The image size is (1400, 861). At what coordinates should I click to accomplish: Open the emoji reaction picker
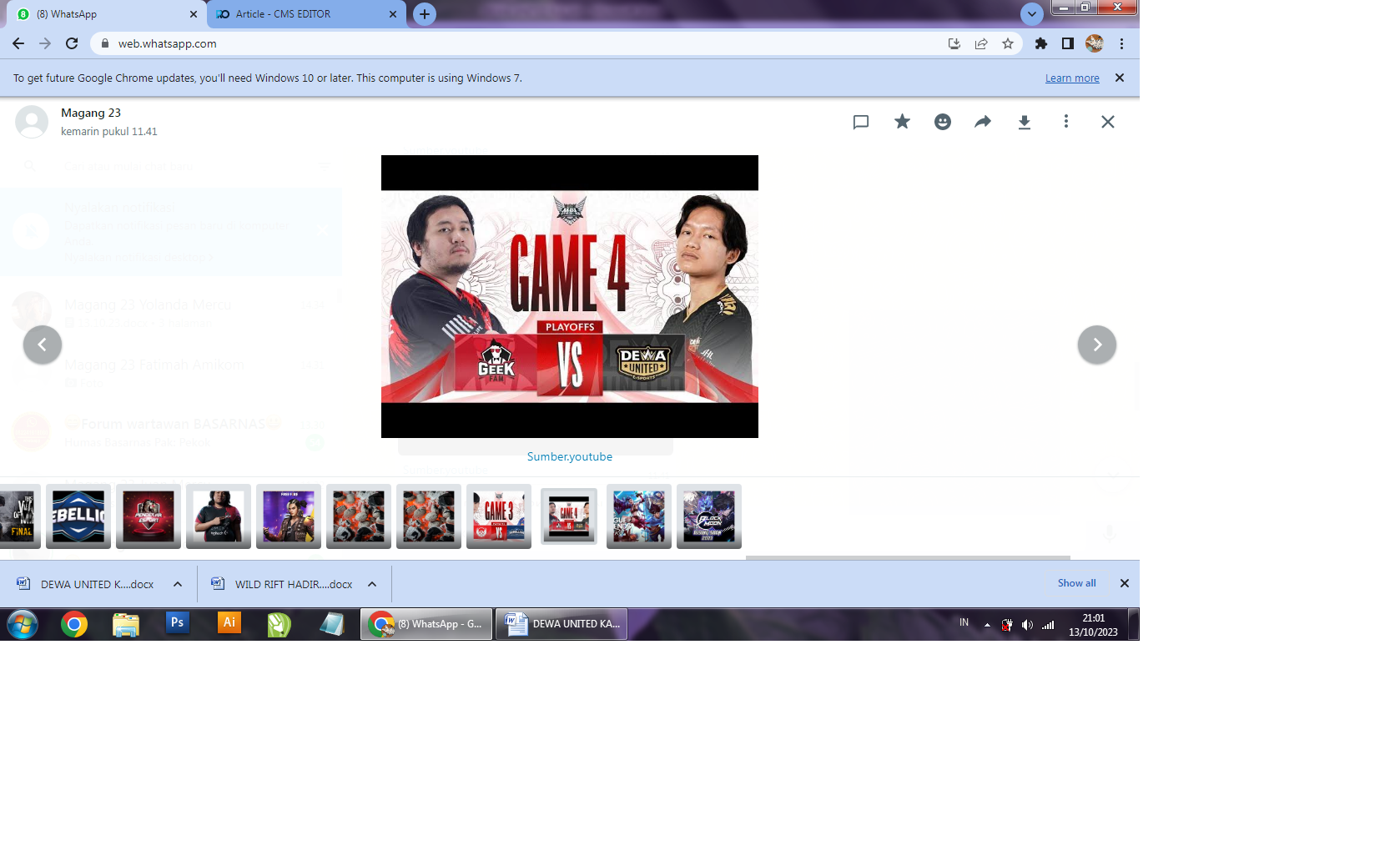point(943,122)
